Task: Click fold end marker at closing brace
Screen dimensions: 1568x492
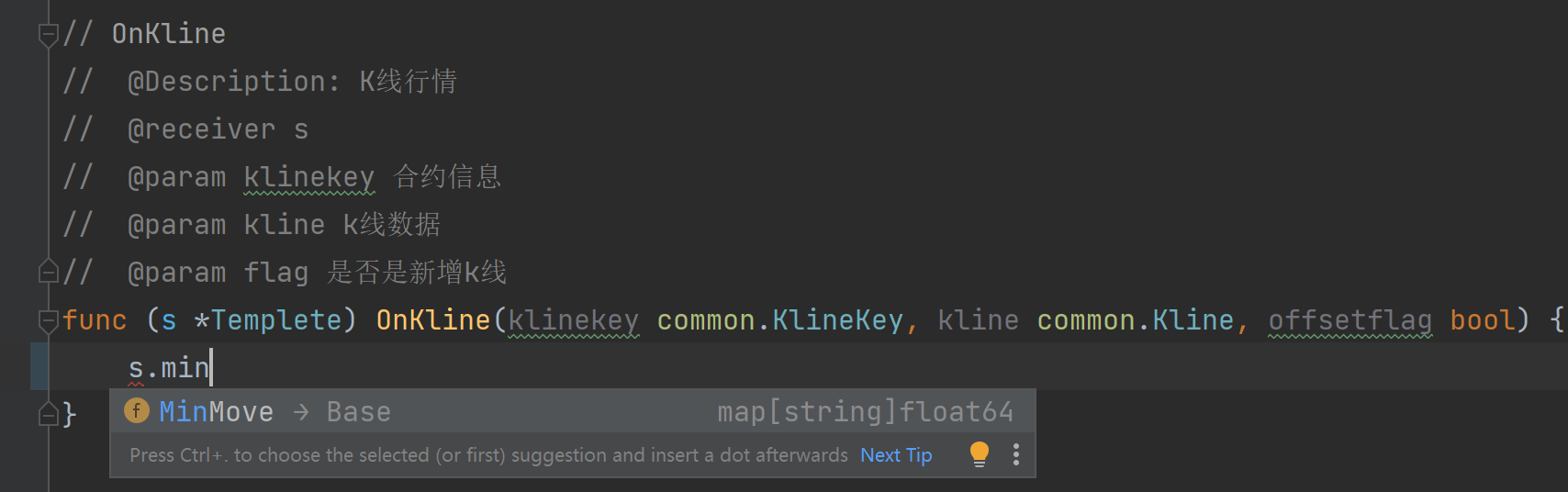Action: tap(48, 415)
